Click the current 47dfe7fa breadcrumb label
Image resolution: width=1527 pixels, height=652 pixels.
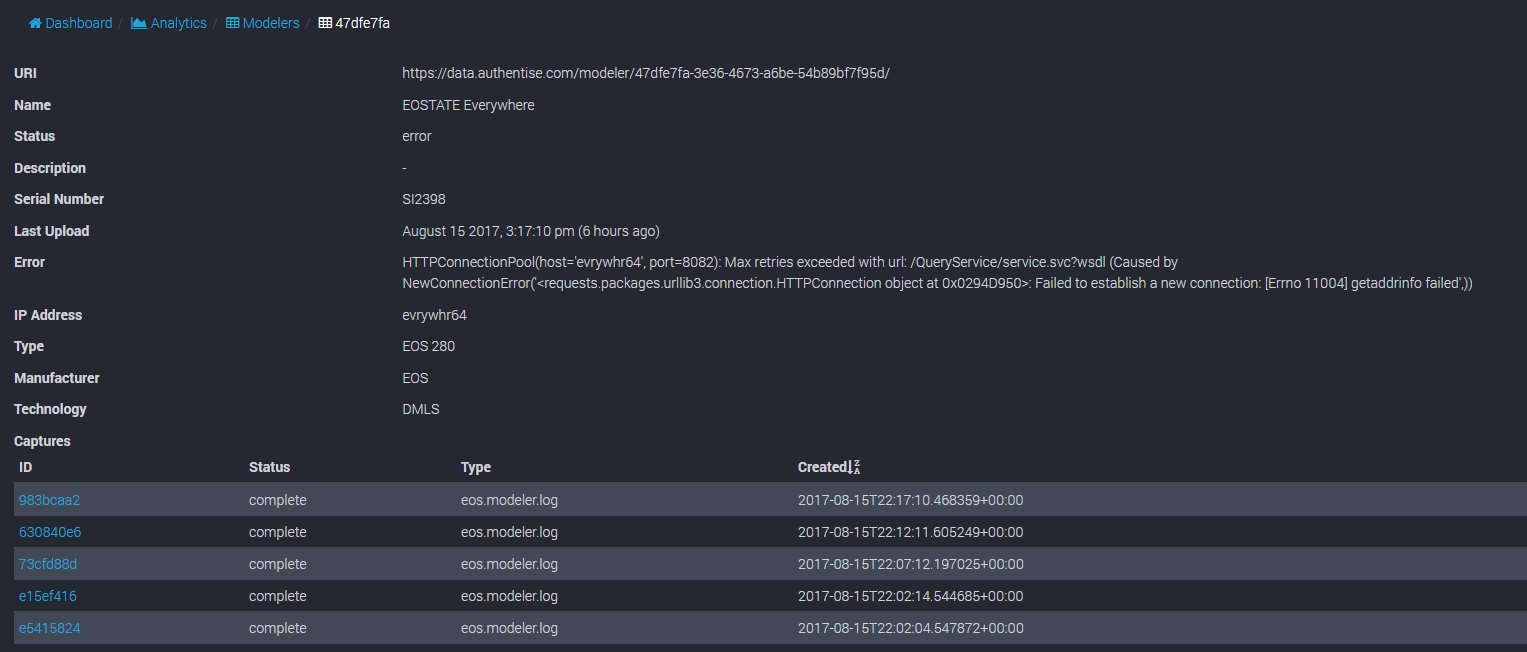pyautogui.click(x=362, y=23)
